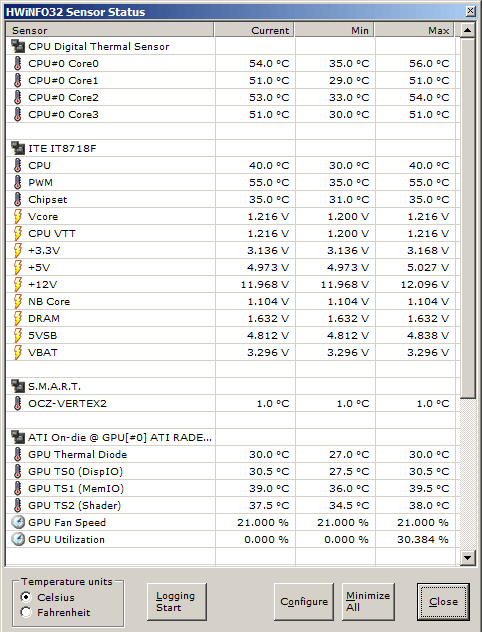Click lightning bolt icon beside 5VSB
This screenshot has width=482, height=632.
18,335
